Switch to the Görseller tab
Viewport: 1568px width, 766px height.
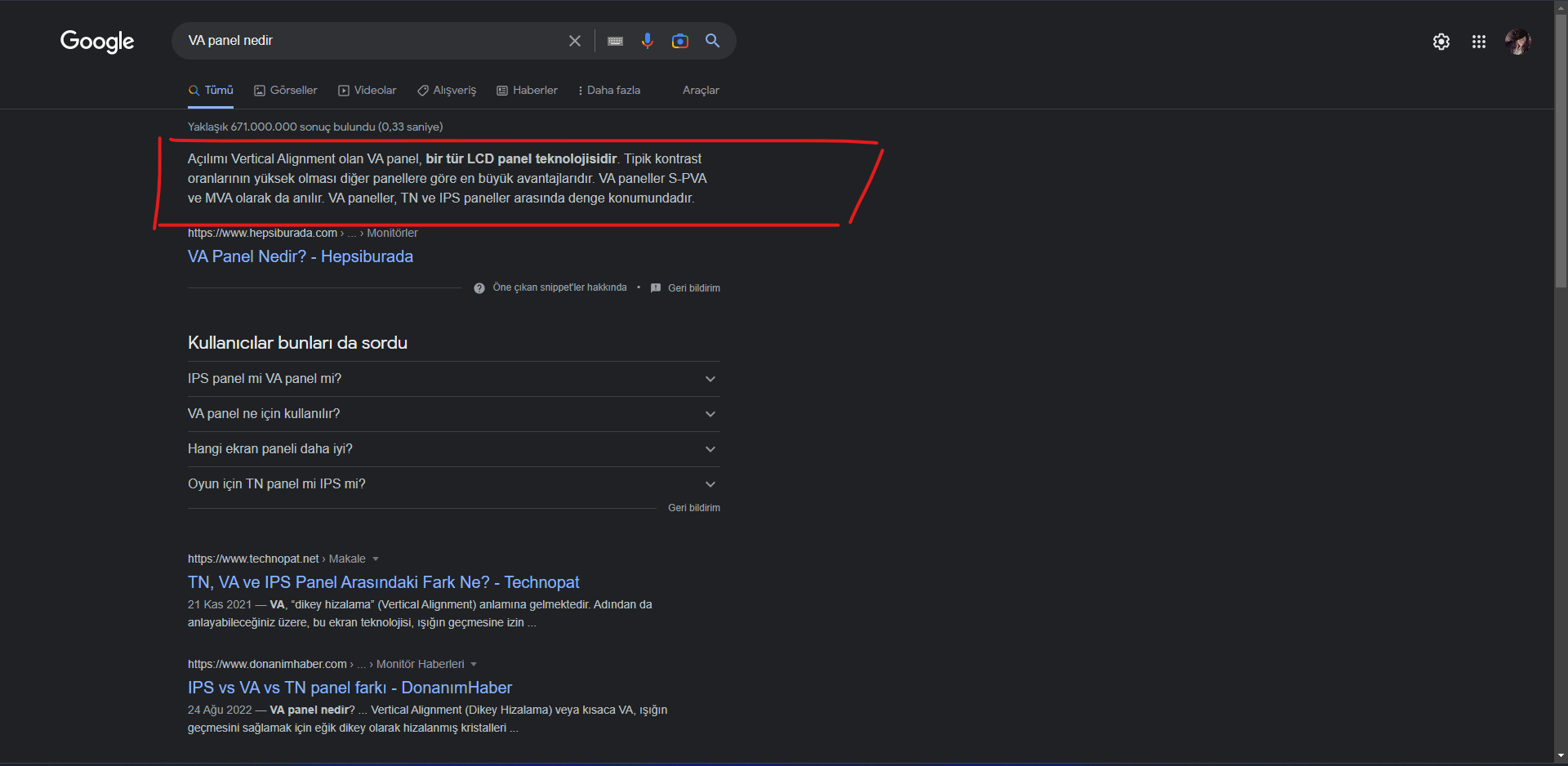tap(286, 91)
